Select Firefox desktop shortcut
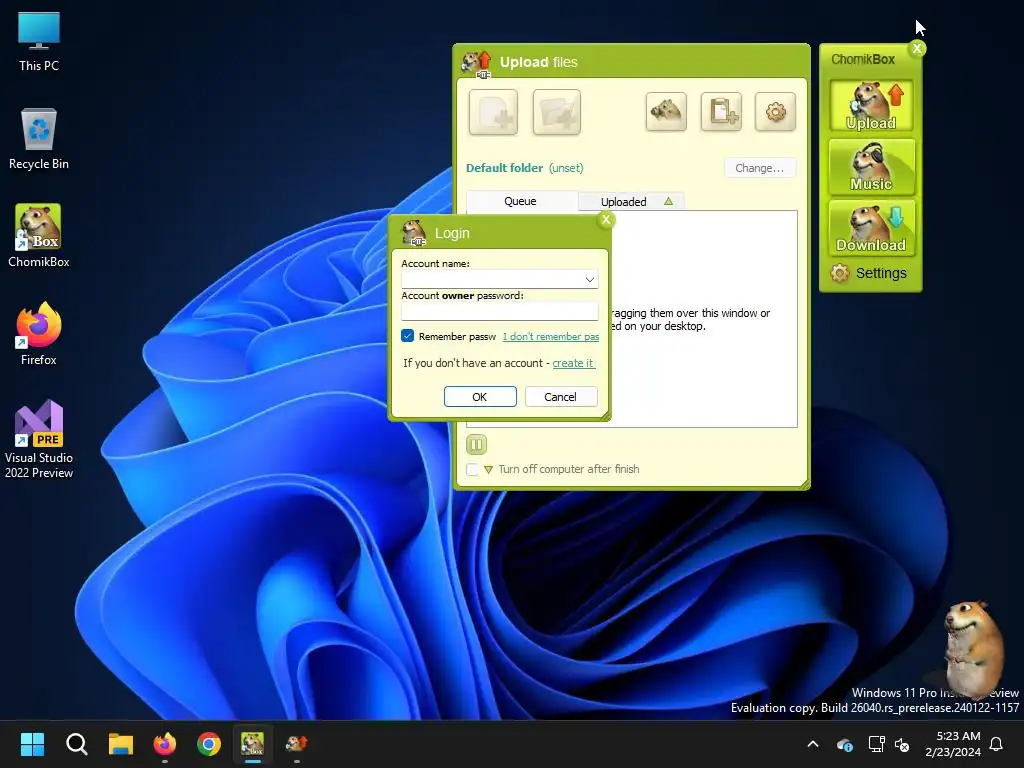1024x768 pixels. (39, 334)
